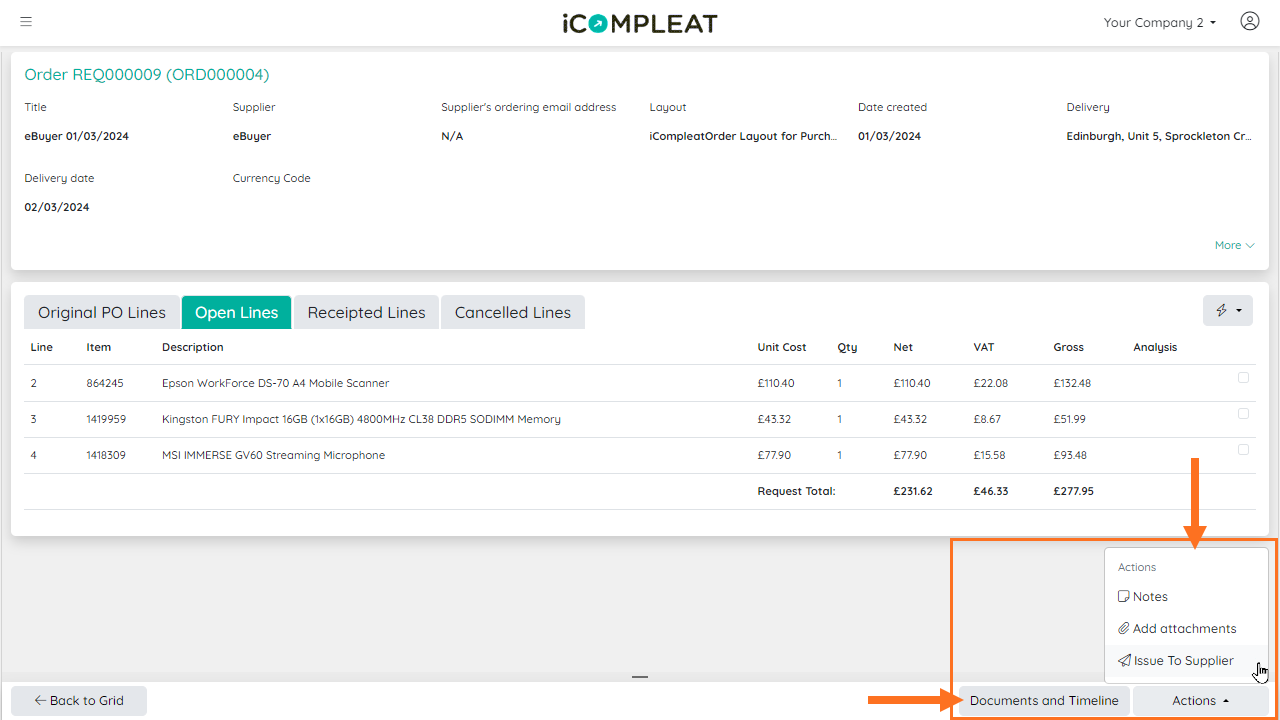The height and width of the screenshot is (720, 1280).
Task: Click the iCompleat logo
Action: (x=640, y=22)
